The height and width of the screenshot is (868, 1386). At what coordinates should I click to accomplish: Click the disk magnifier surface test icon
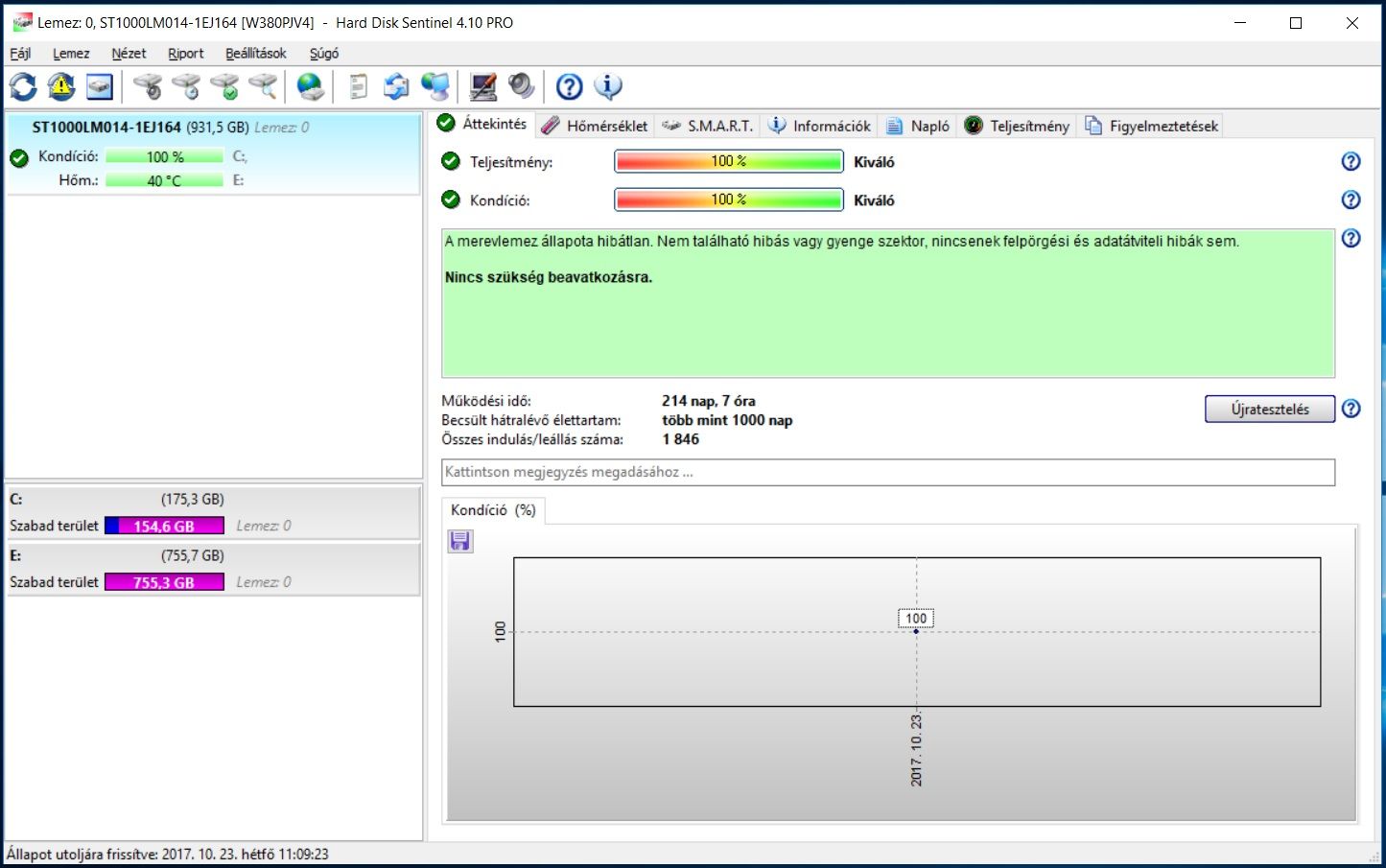click(x=263, y=87)
